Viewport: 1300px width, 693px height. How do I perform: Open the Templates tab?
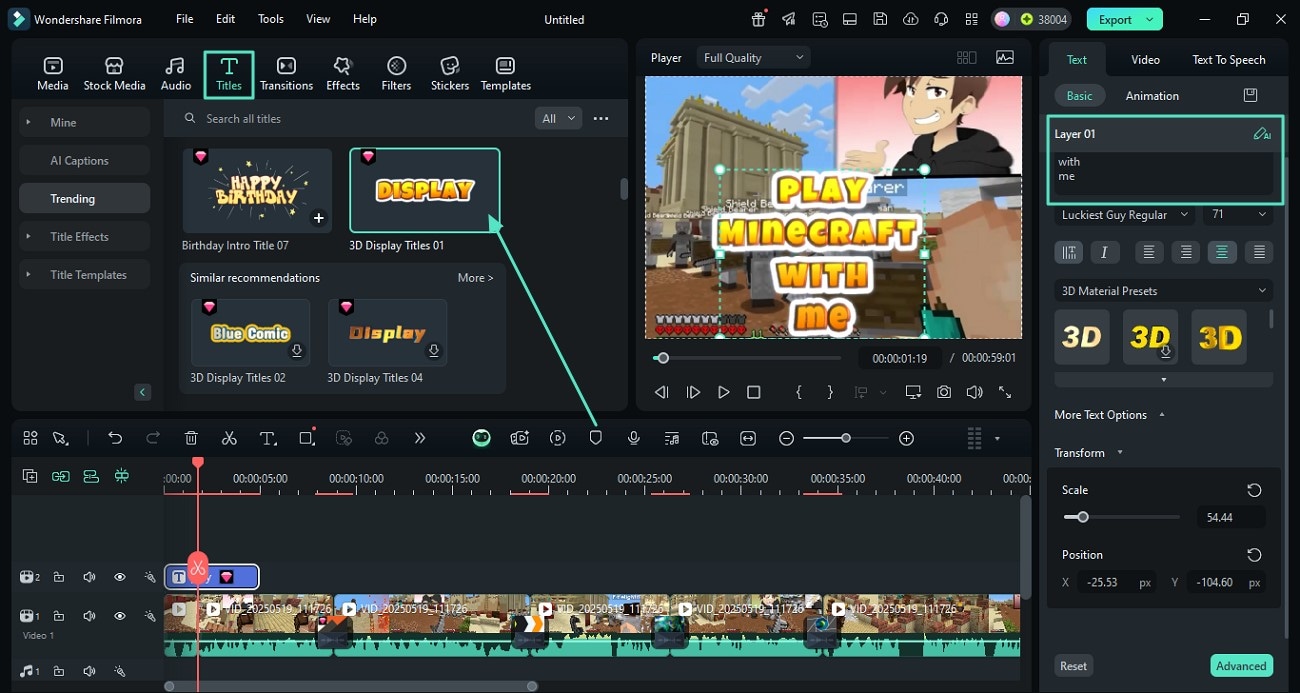coord(506,74)
